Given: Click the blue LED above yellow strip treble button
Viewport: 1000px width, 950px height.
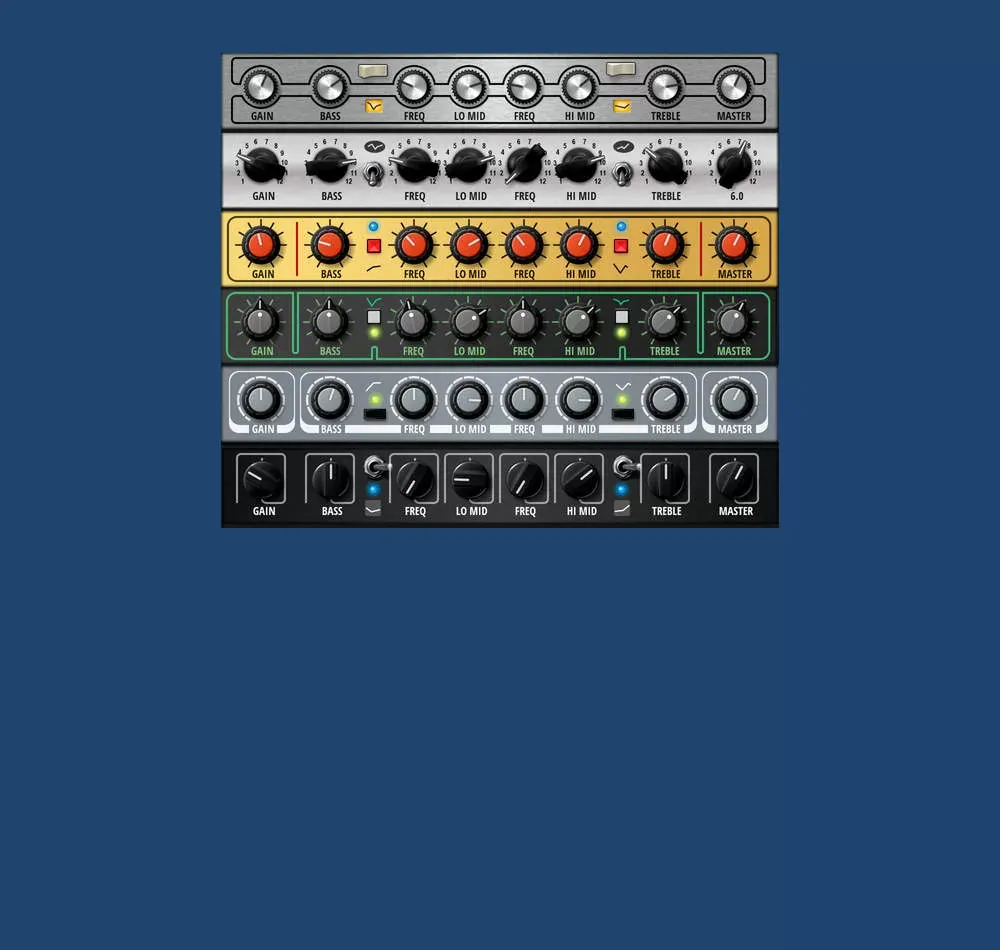Looking at the screenshot, I should tap(621, 226).
